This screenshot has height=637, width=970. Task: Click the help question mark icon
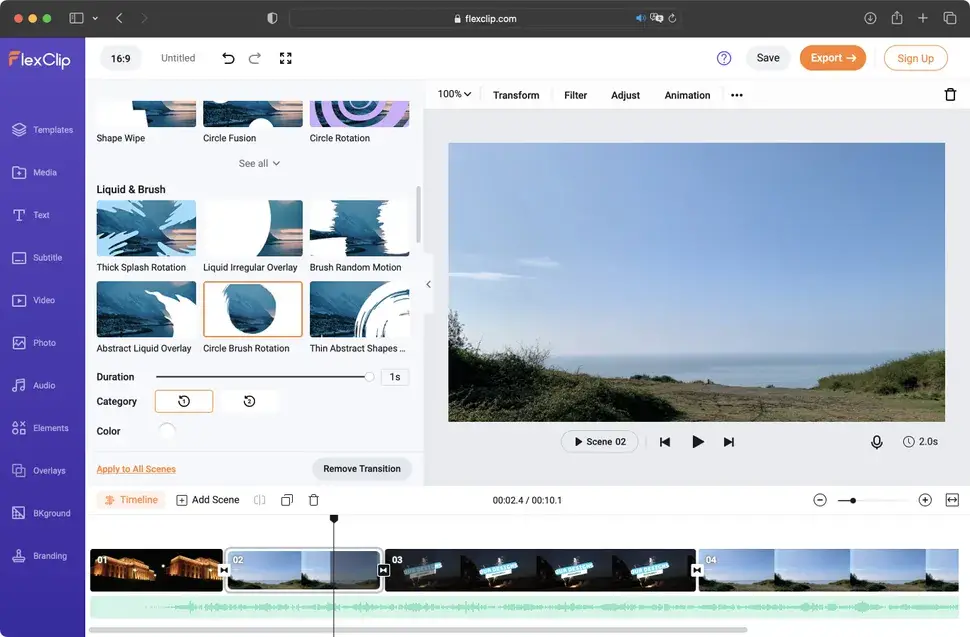pos(724,58)
